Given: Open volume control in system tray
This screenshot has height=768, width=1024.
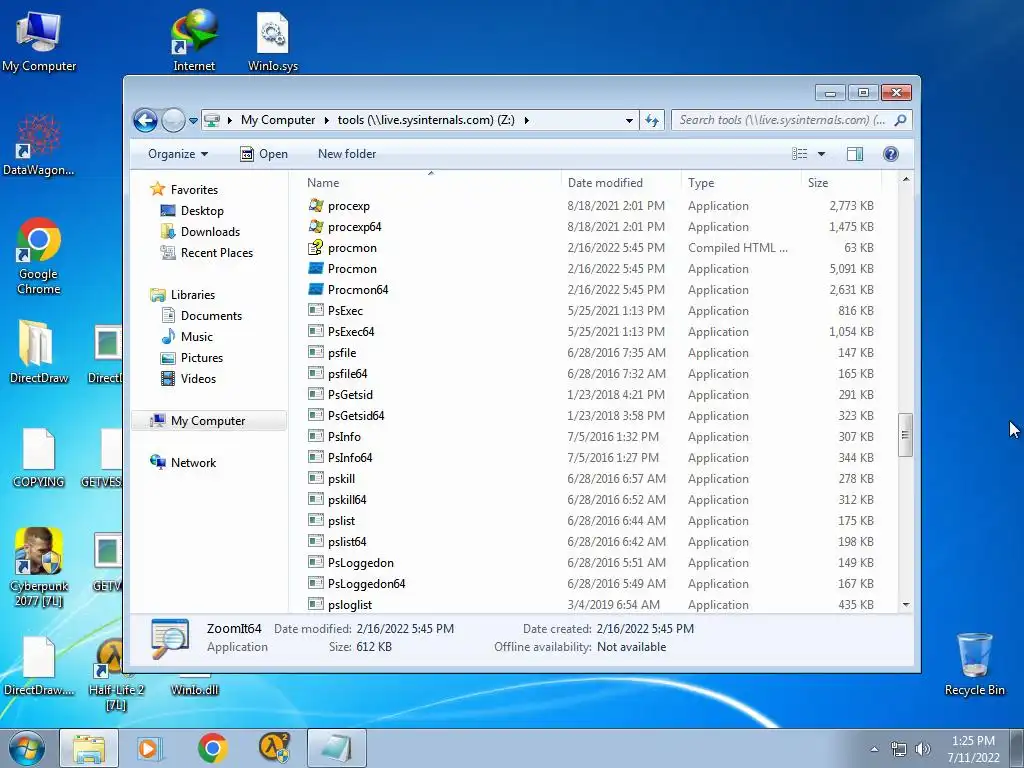Looking at the screenshot, I should coord(923,749).
